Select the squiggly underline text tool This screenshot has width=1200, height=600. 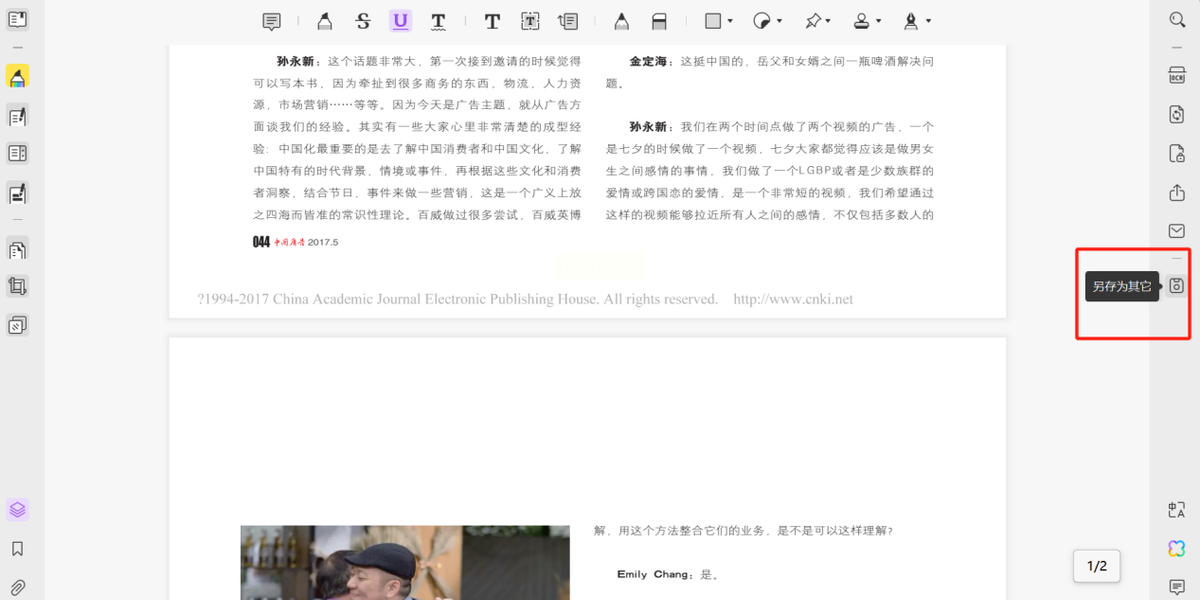[438, 21]
